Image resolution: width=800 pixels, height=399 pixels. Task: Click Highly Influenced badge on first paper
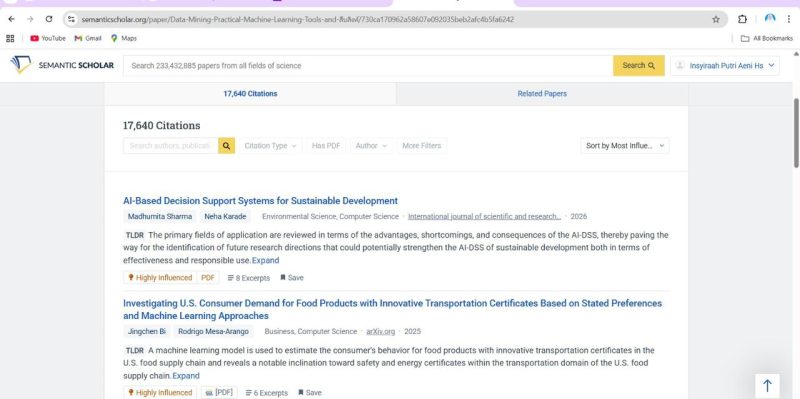pyautogui.click(x=160, y=278)
